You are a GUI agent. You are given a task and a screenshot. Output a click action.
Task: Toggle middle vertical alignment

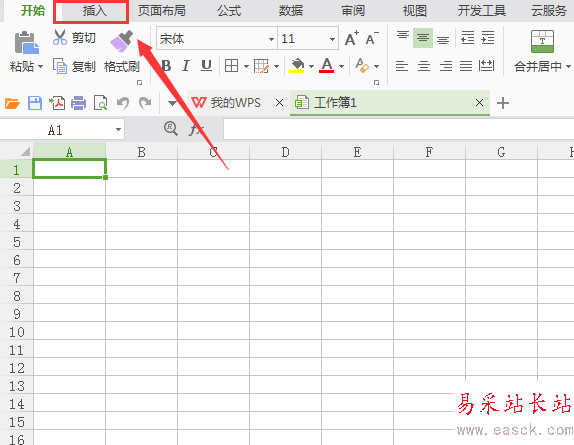[x=423, y=38]
